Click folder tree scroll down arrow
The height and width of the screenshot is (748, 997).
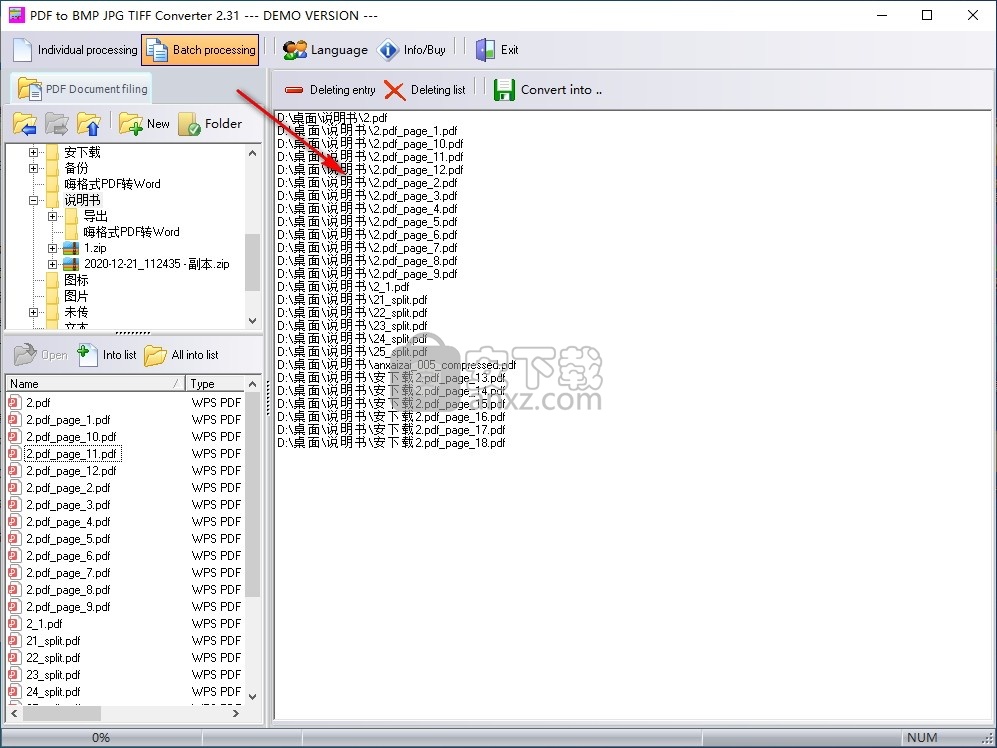pyautogui.click(x=252, y=321)
